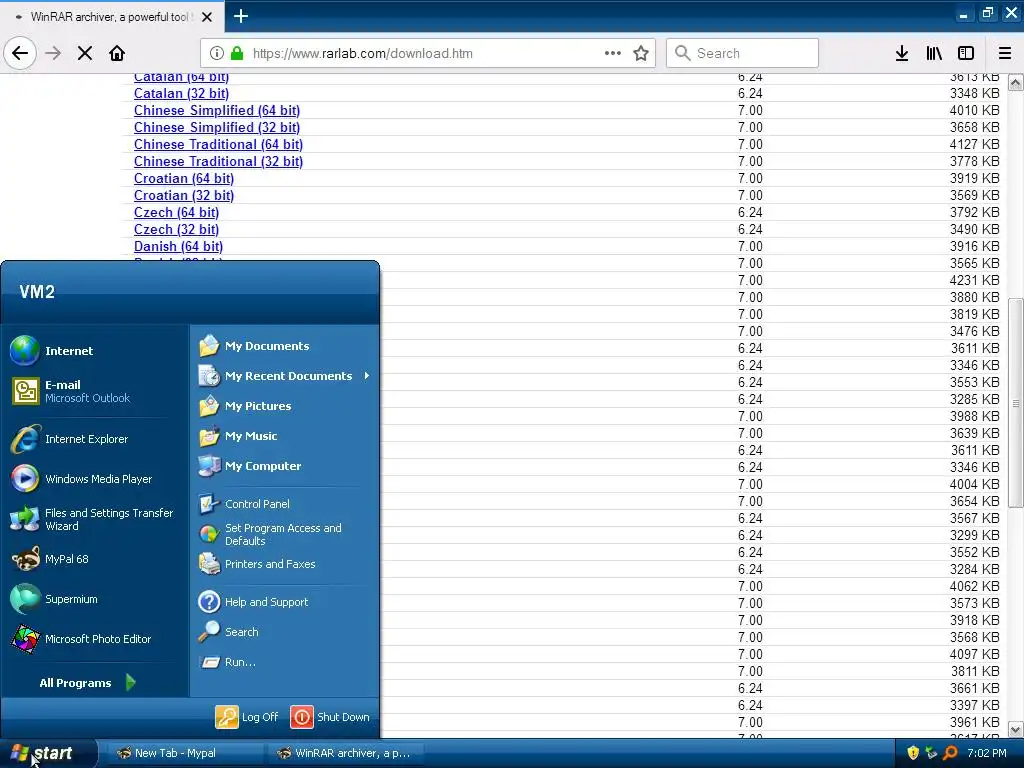This screenshot has height=768, width=1024.
Task: Launch Supermium from Start menu
Action: [95, 599]
